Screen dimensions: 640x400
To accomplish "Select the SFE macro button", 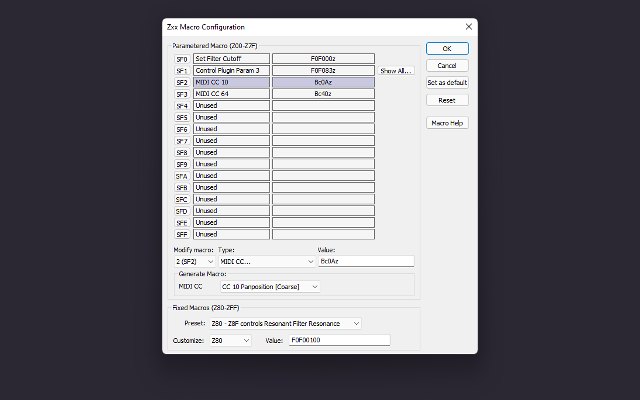I will pyautogui.click(x=182, y=223).
